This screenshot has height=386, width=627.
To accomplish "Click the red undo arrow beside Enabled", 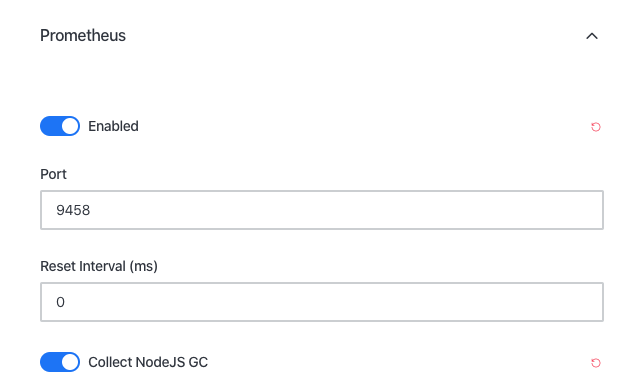I will point(595,127).
